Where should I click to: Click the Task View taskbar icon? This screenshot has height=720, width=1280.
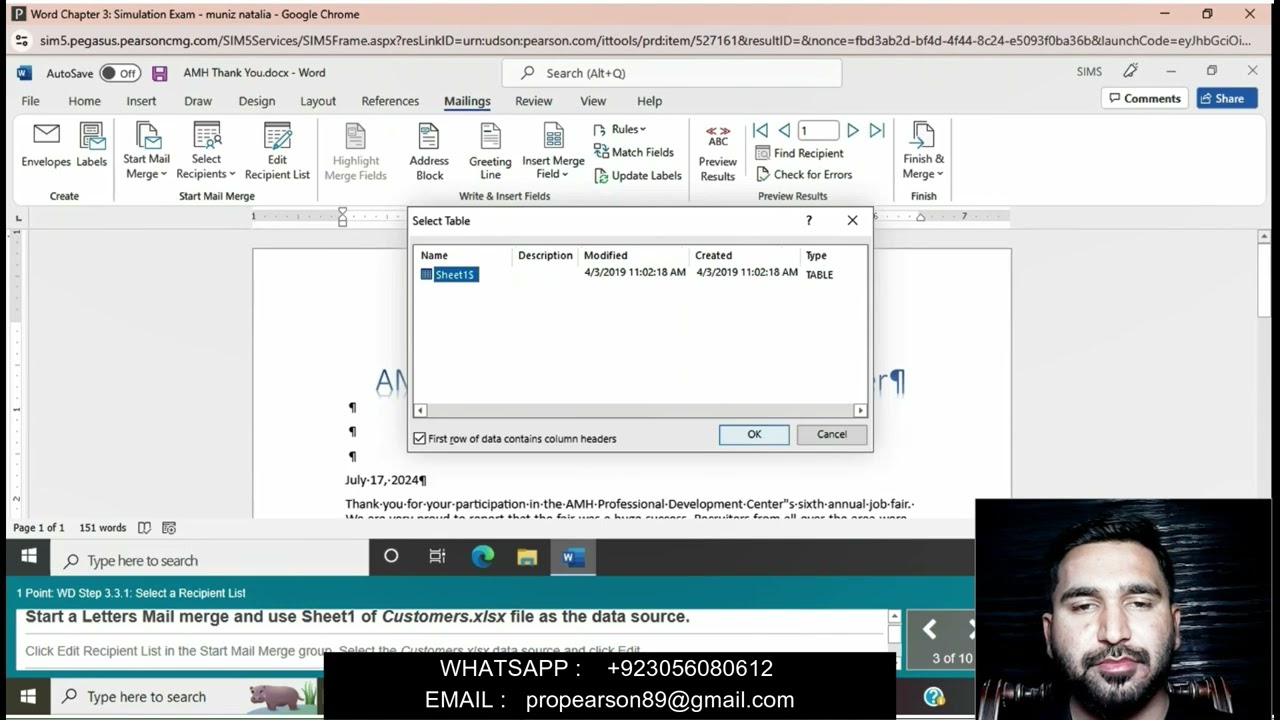pos(437,556)
